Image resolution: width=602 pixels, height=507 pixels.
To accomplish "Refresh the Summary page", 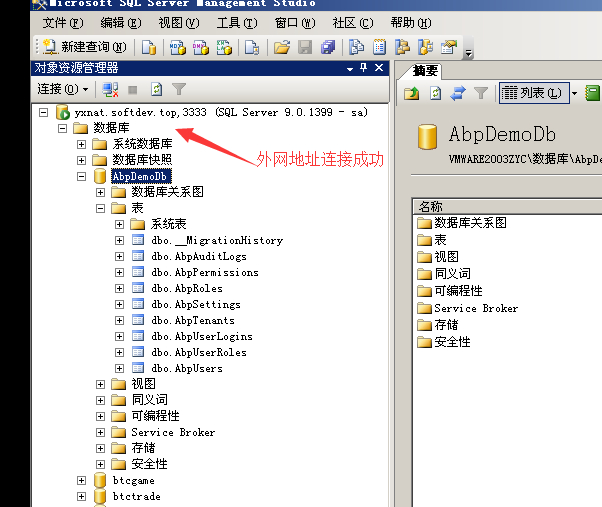I will coord(436,93).
